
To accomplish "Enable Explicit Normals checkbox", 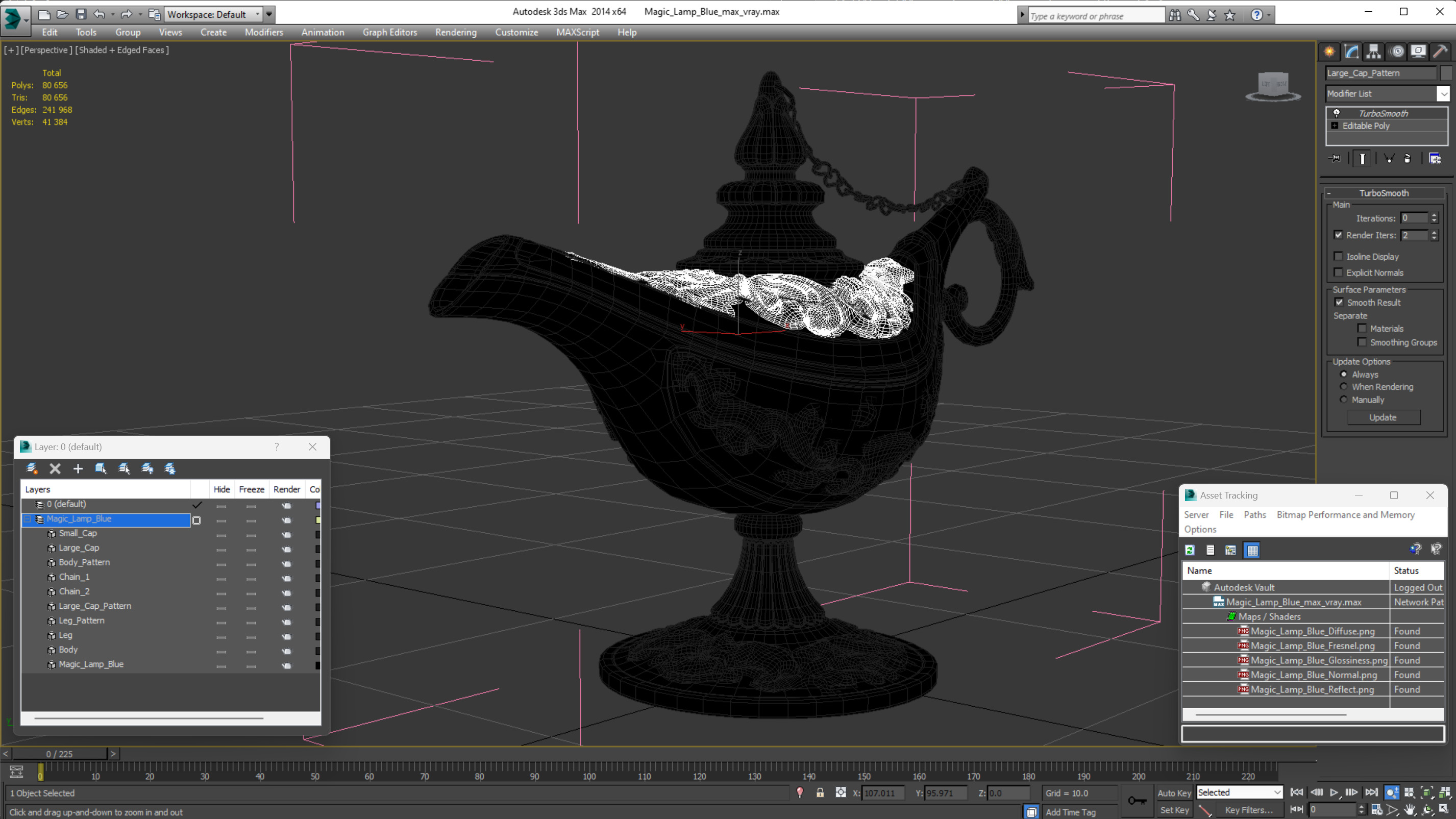I will click(1338, 272).
